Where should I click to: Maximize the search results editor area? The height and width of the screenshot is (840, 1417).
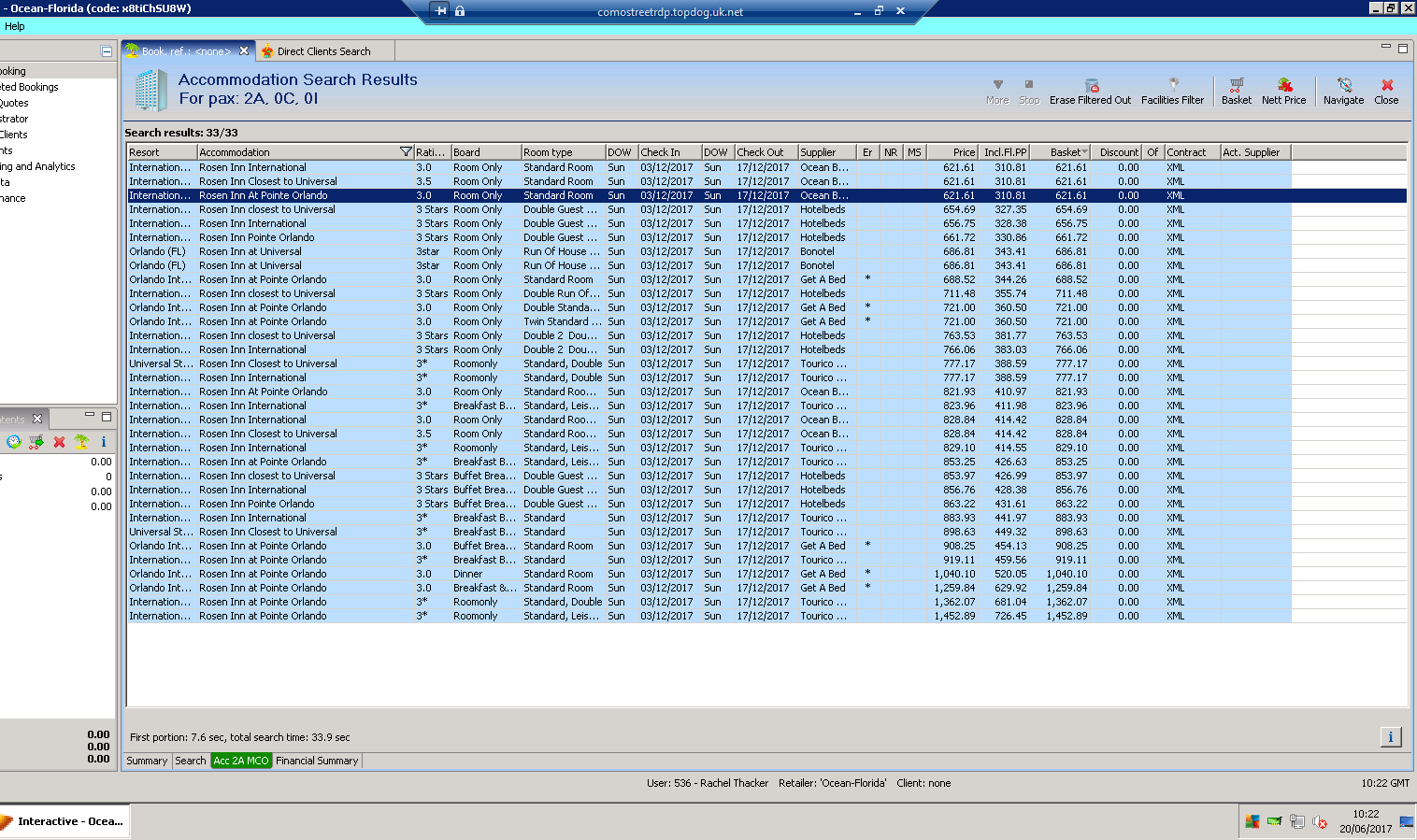[1401, 49]
